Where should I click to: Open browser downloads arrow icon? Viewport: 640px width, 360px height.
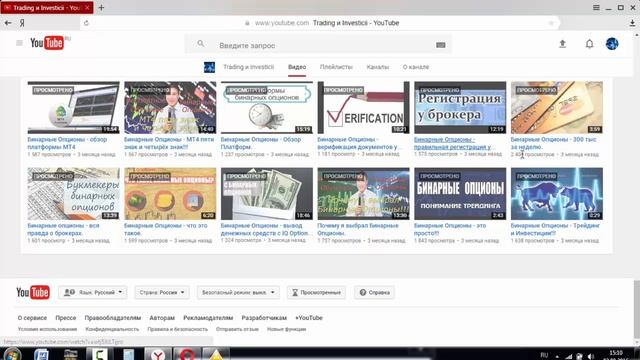pos(632,23)
